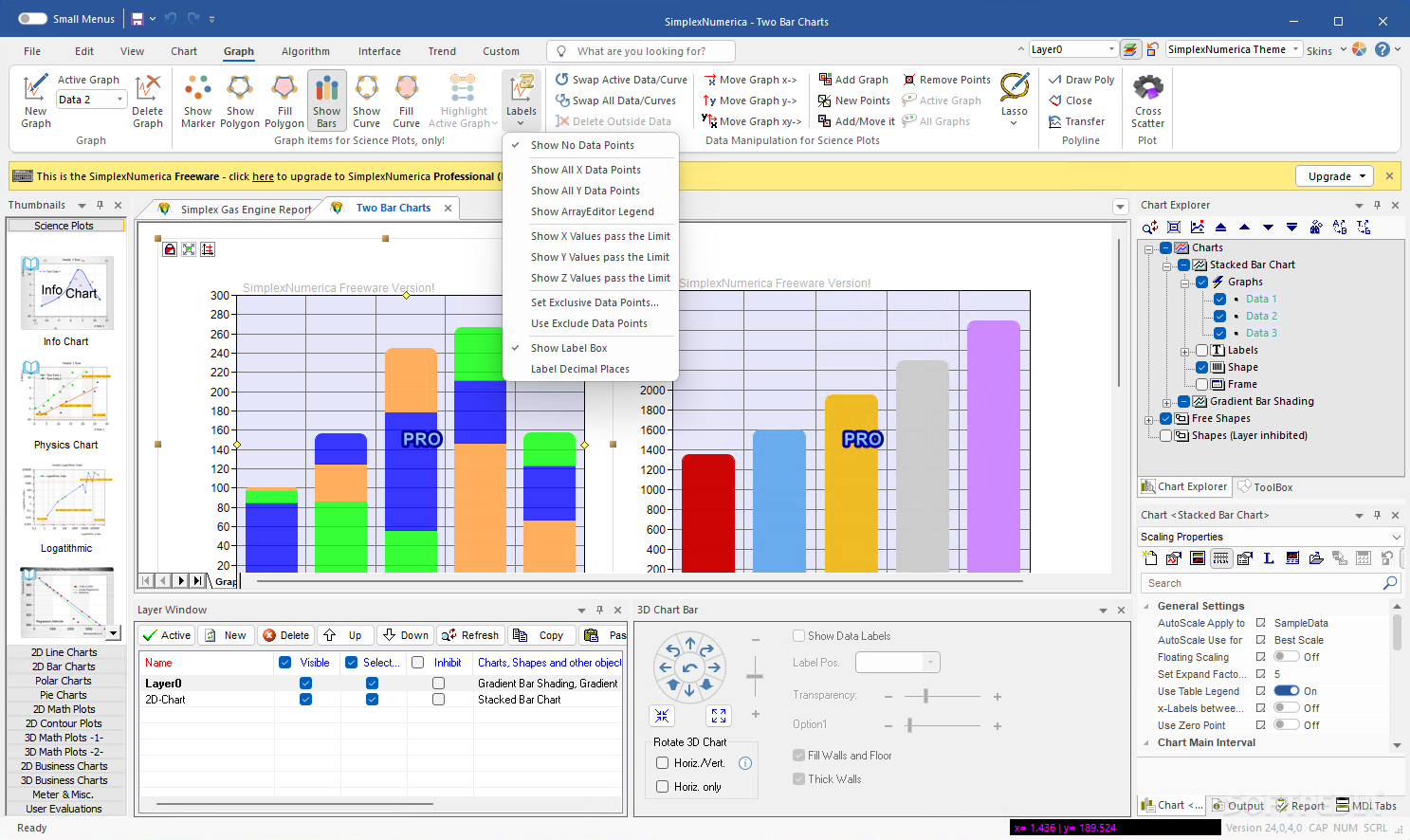Check the Frame checkbox in Chart Explorer

tap(1201, 384)
